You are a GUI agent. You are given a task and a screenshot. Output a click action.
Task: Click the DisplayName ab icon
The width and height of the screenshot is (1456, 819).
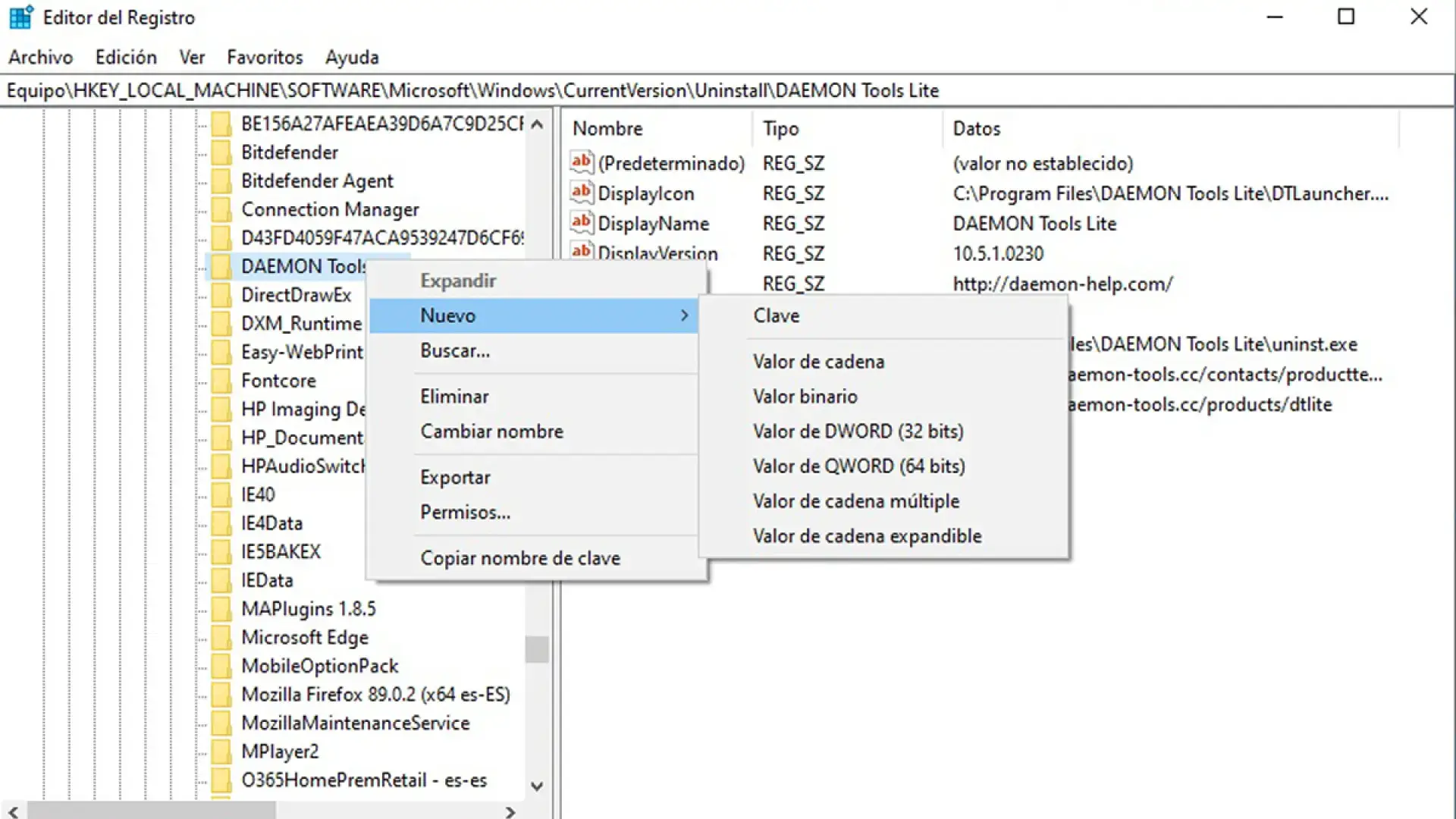[x=581, y=221]
